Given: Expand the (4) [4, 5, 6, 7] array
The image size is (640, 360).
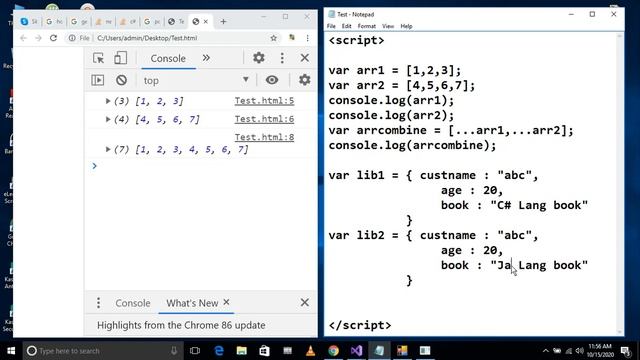Looking at the screenshot, I should point(108,119).
